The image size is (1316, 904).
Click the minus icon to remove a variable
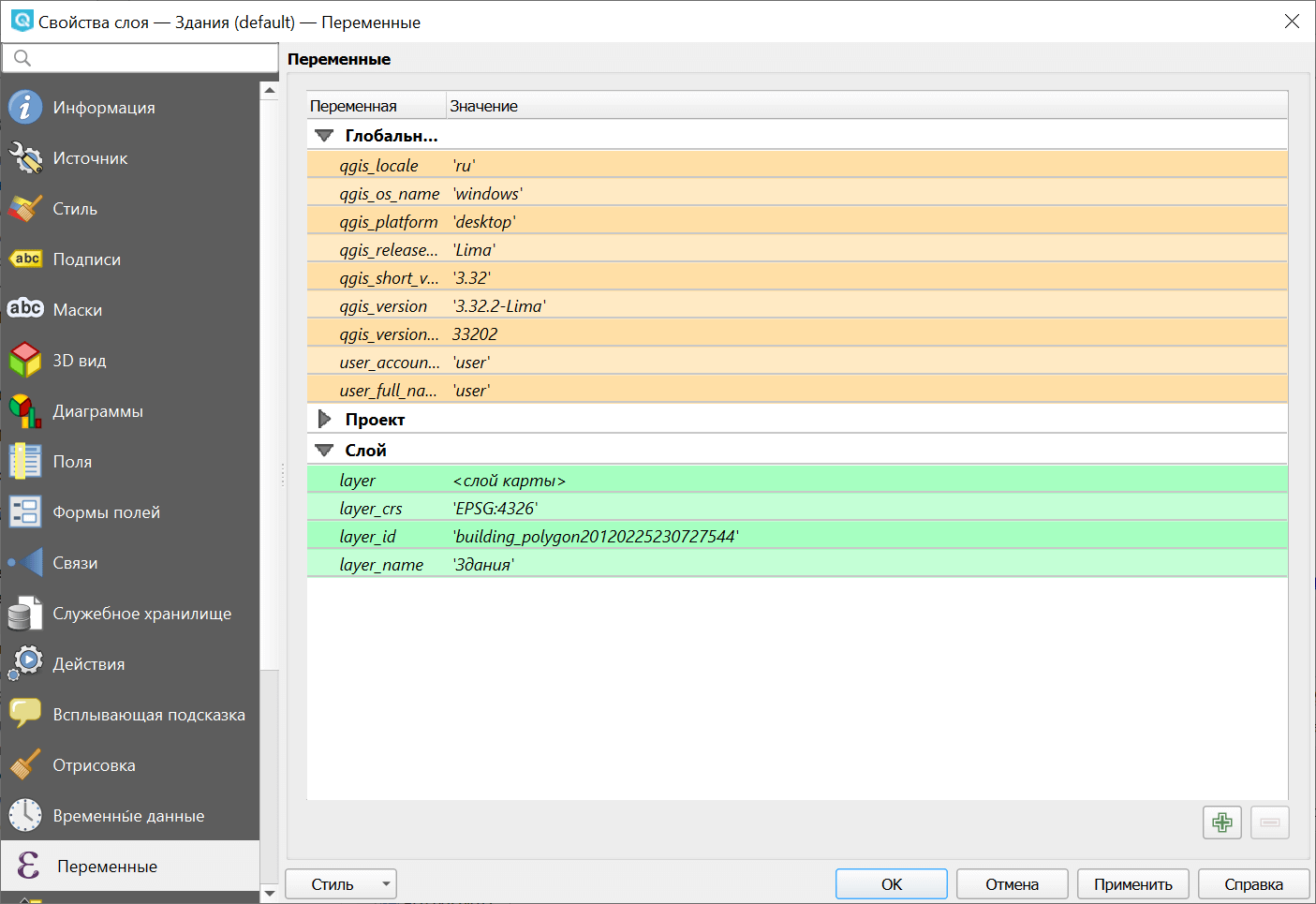tap(1269, 822)
